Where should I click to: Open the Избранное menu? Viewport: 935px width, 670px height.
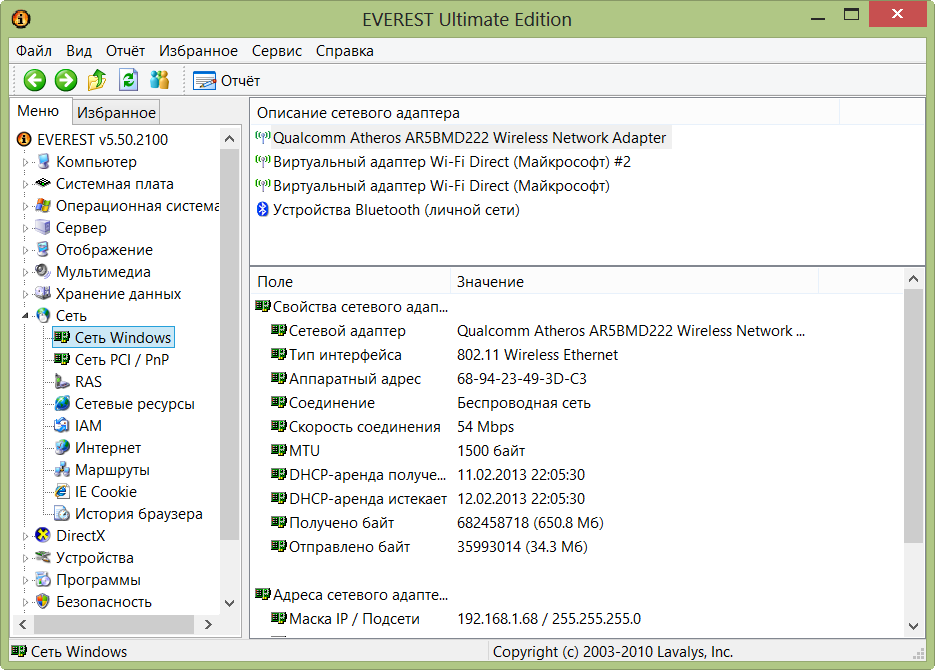[198, 51]
